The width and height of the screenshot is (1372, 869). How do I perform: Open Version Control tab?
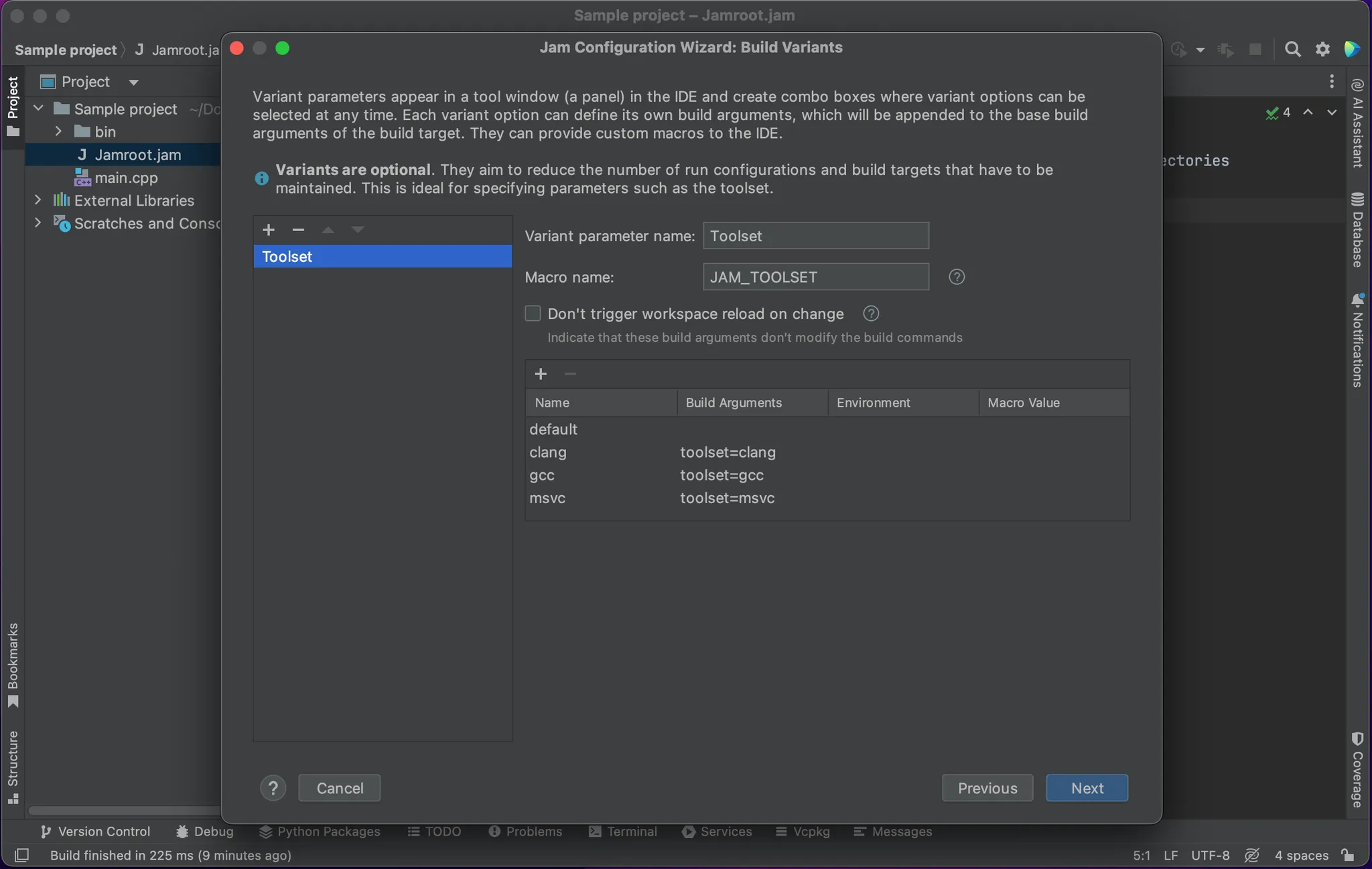[x=95, y=831]
